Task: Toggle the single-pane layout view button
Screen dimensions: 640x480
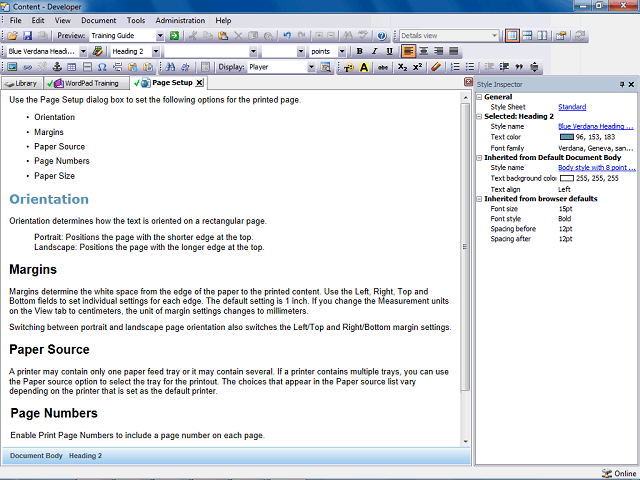Action: point(512,36)
